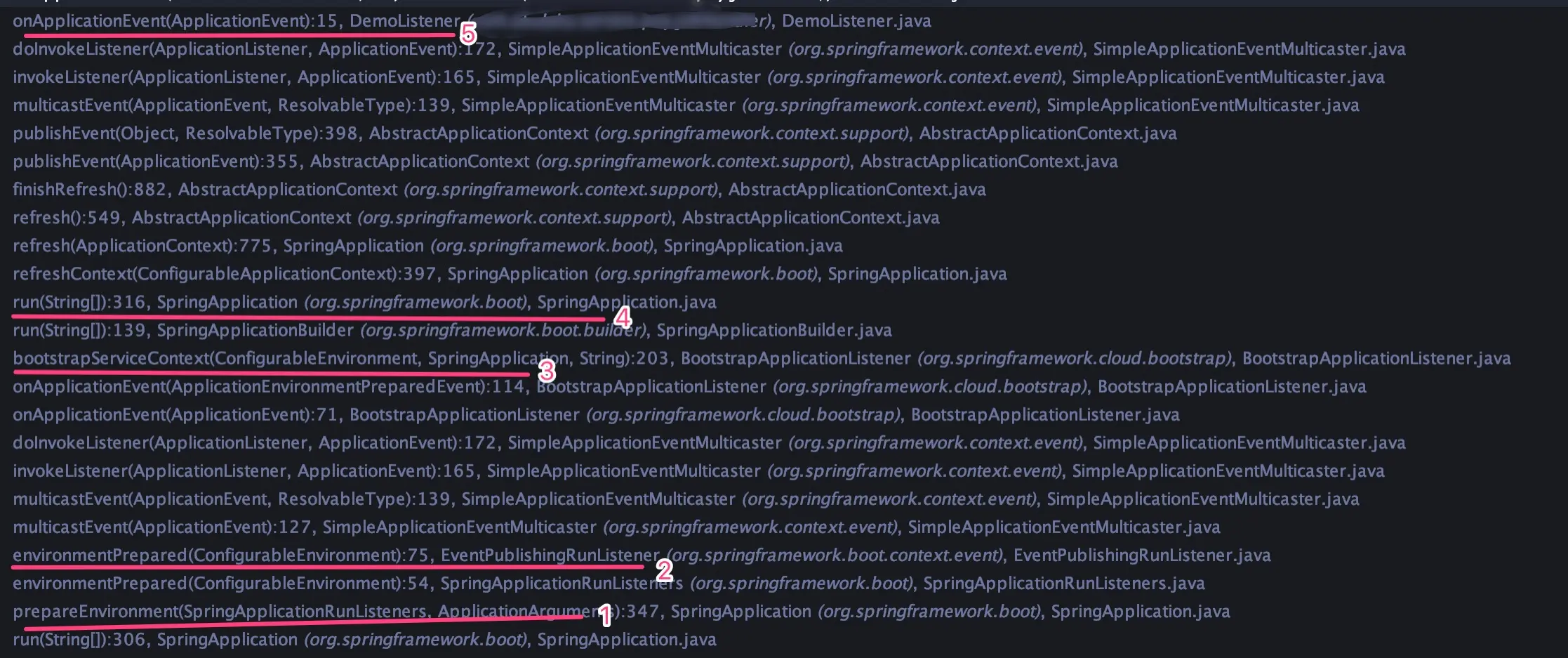Image resolution: width=1568 pixels, height=658 pixels.
Task: Open the finishRefresh():882 AbstractApplicationContext frame
Action: click(x=499, y=190)
